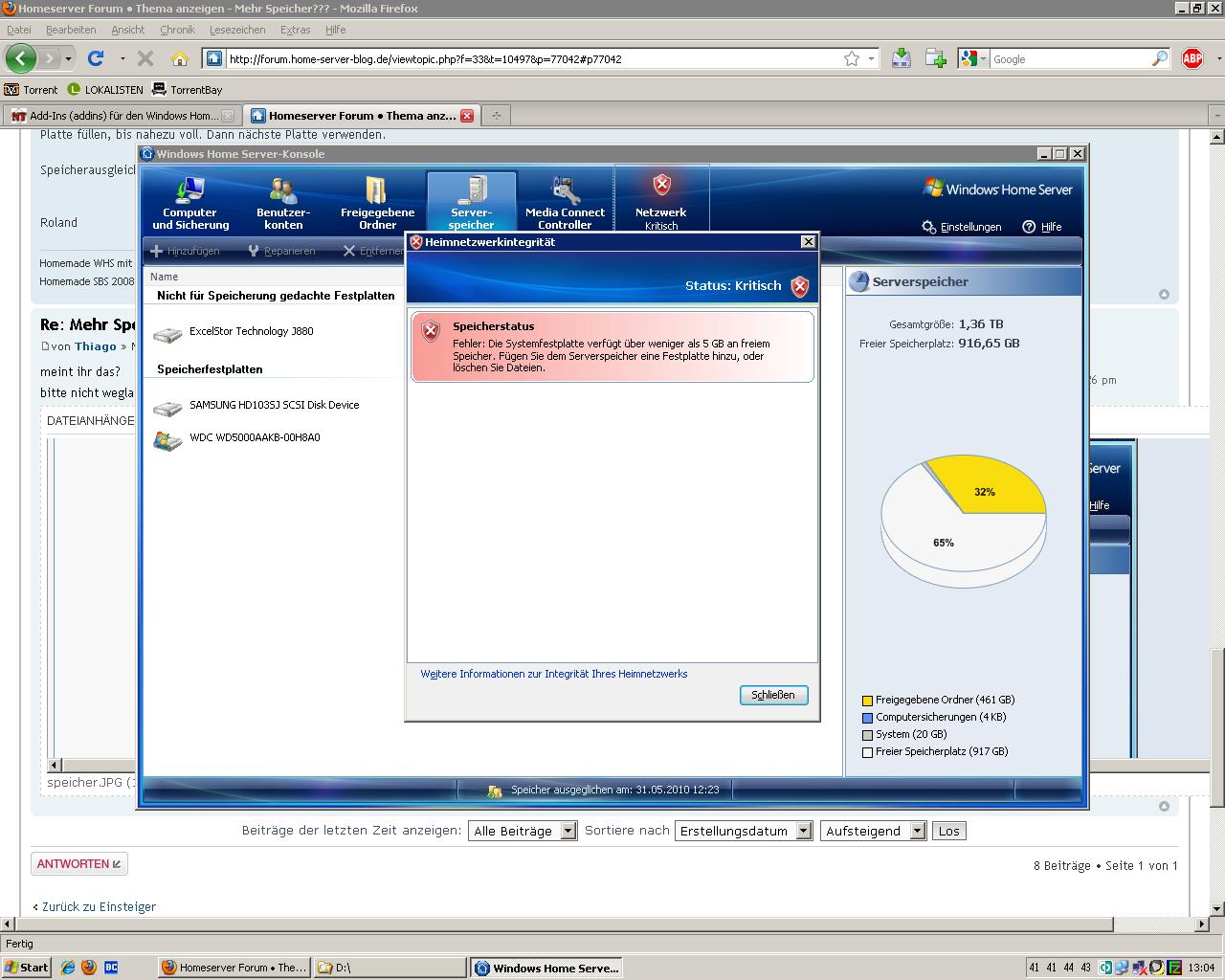Open Extras menu

coord(296,30)
